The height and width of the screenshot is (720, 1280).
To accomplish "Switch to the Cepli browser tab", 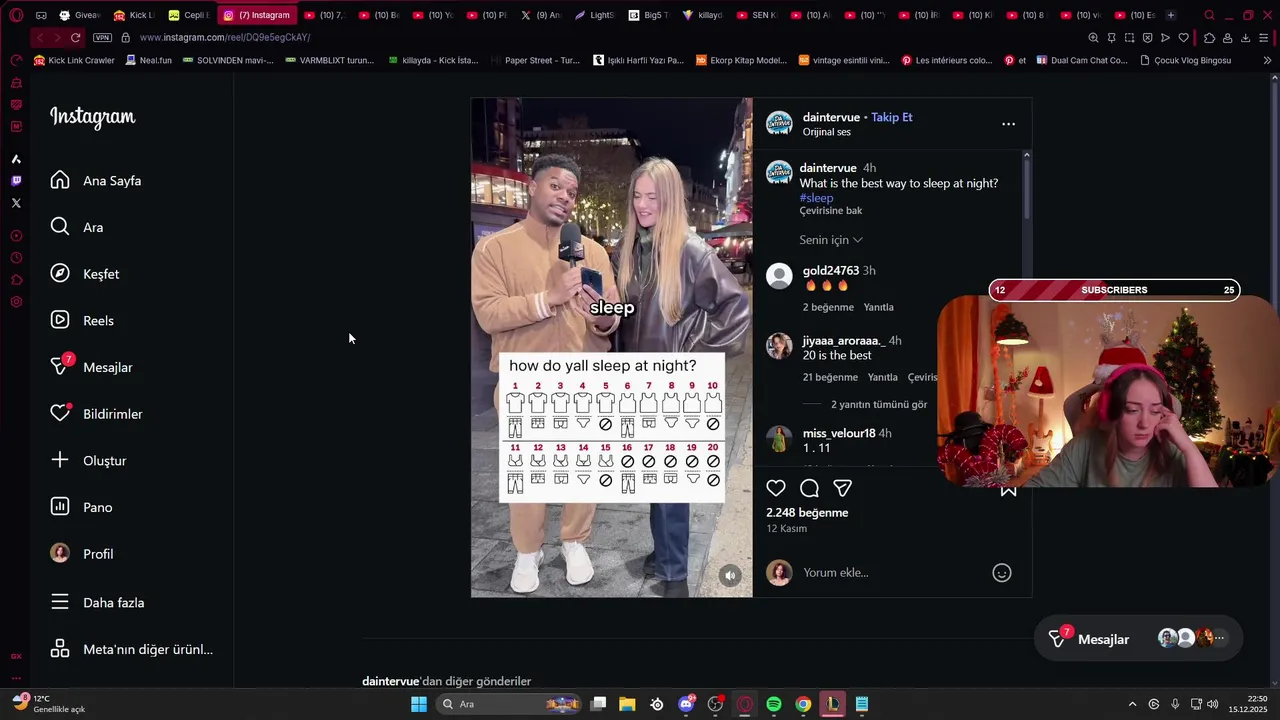I will click(x=188, y=15).
